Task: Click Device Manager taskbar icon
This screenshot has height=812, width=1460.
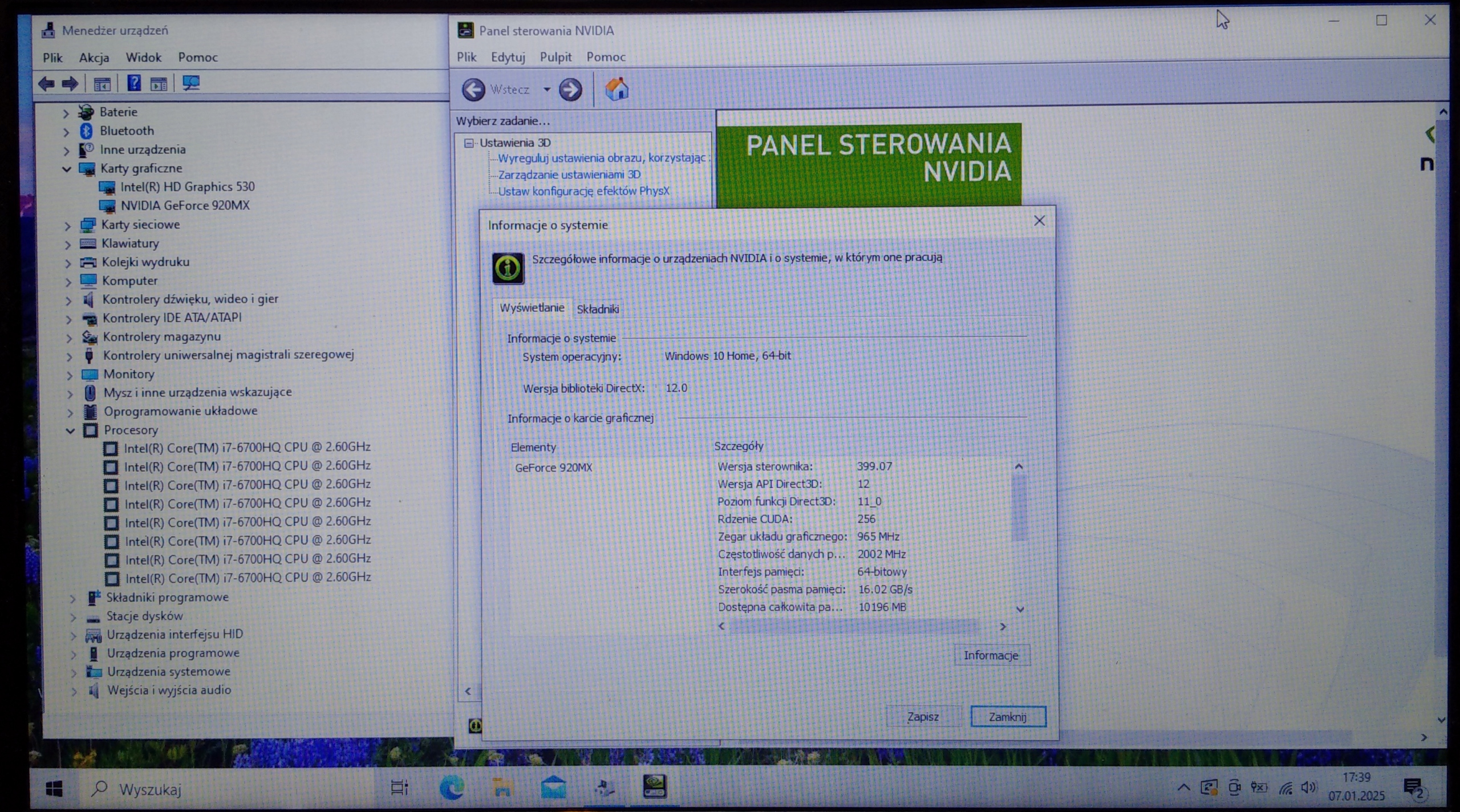Action: coord(605,788)
